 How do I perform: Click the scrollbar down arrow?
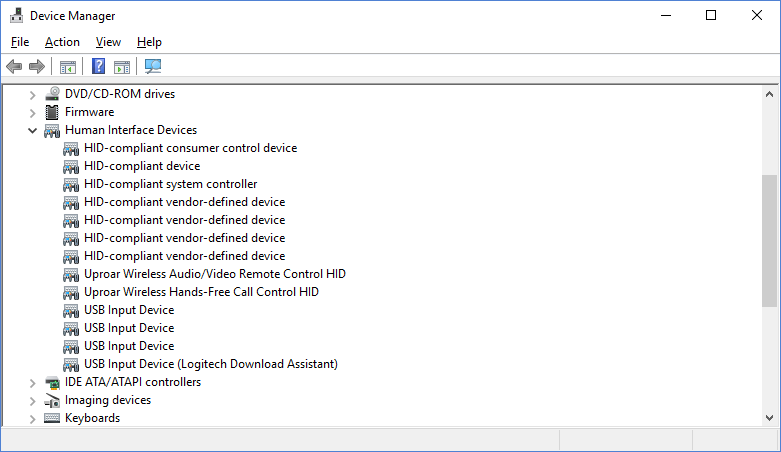pyautogui.click(x=770, y=418)
